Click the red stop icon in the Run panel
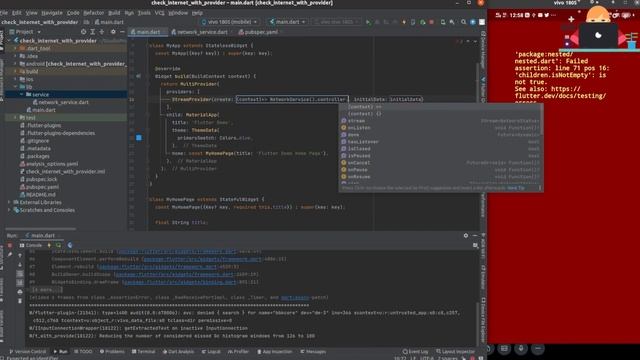This screenshot has height=360, width=640. pyautogui.click(x=10, y=245)
